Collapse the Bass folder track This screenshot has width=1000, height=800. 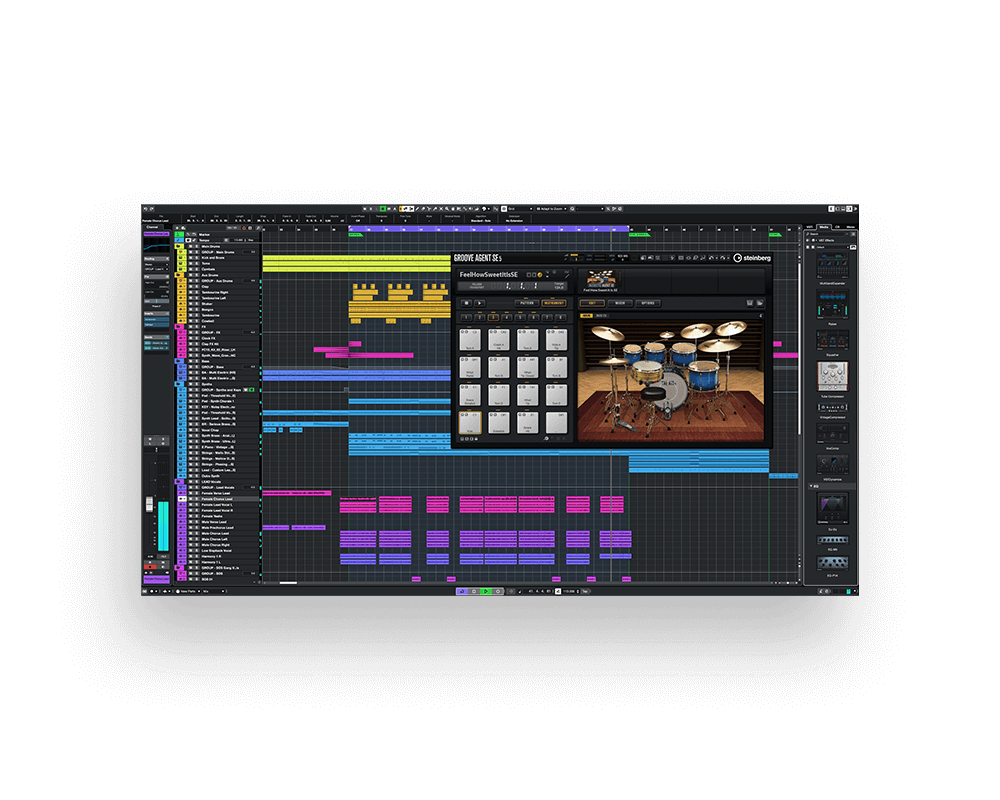tap(180, 361)
